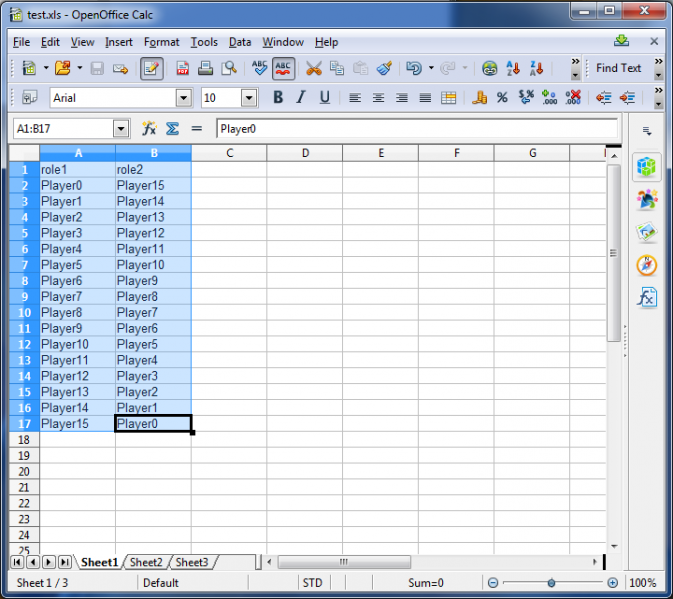Viewport: 673px width, 599px height.
Task: Open the sidebar Functions fx icon
Action: point(646,298)
